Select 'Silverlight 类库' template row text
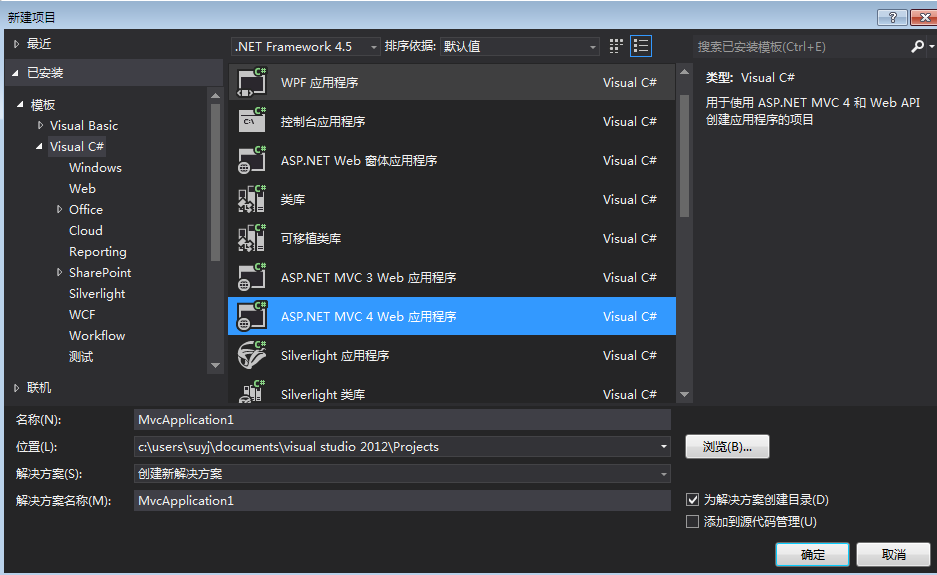The width and height of the screenshot is (937, 575). 323,394
